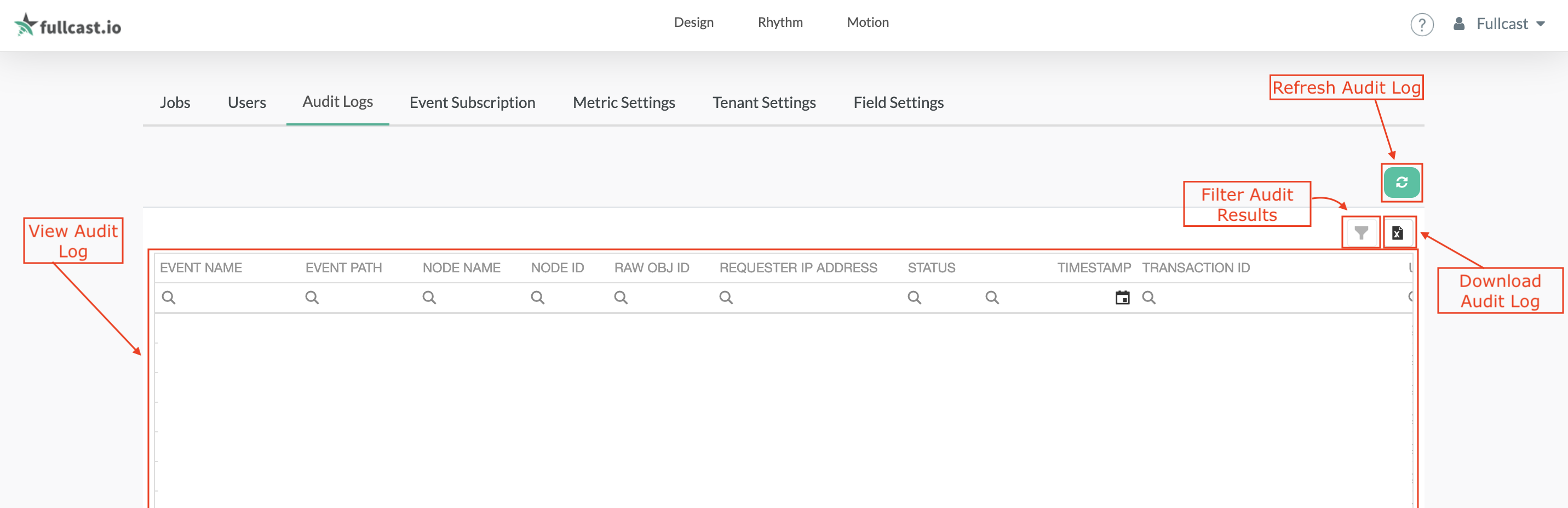Go to the Metric Settings tab
The height and width of the screenshot is (508, 1568).
(x=624, y=102)
